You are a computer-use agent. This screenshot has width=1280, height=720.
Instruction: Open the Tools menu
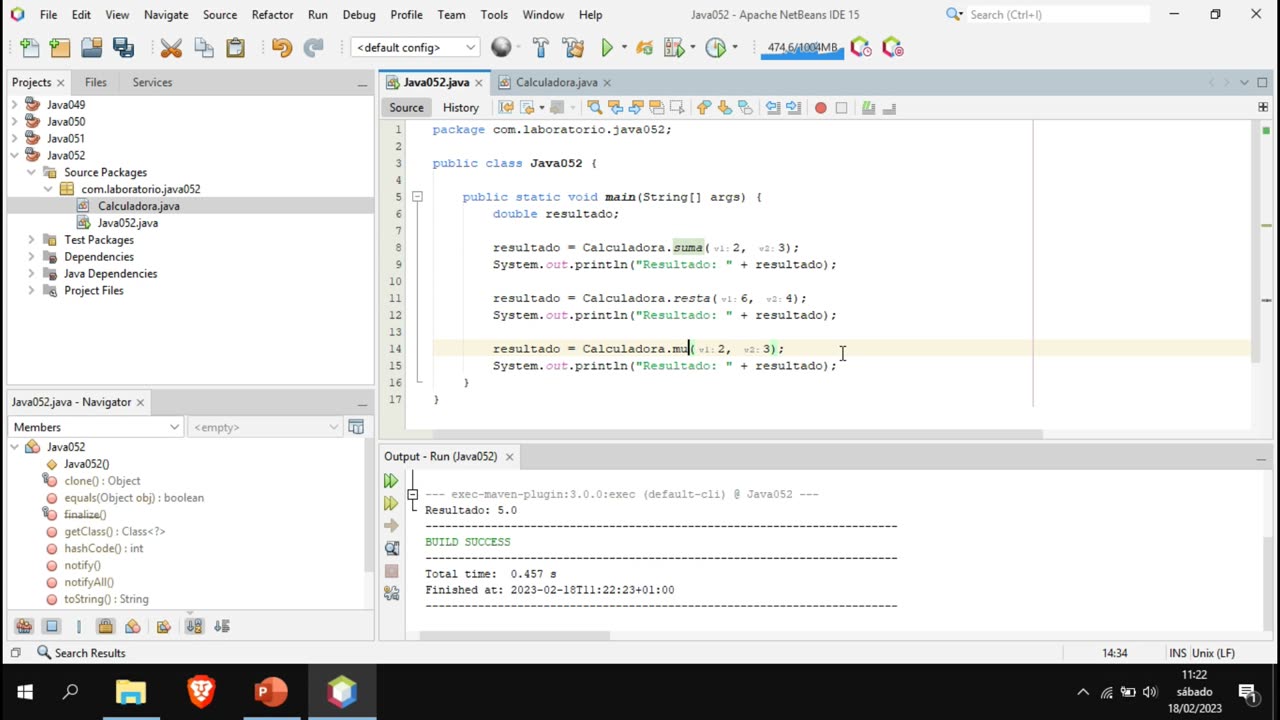[x=494, y=14]
